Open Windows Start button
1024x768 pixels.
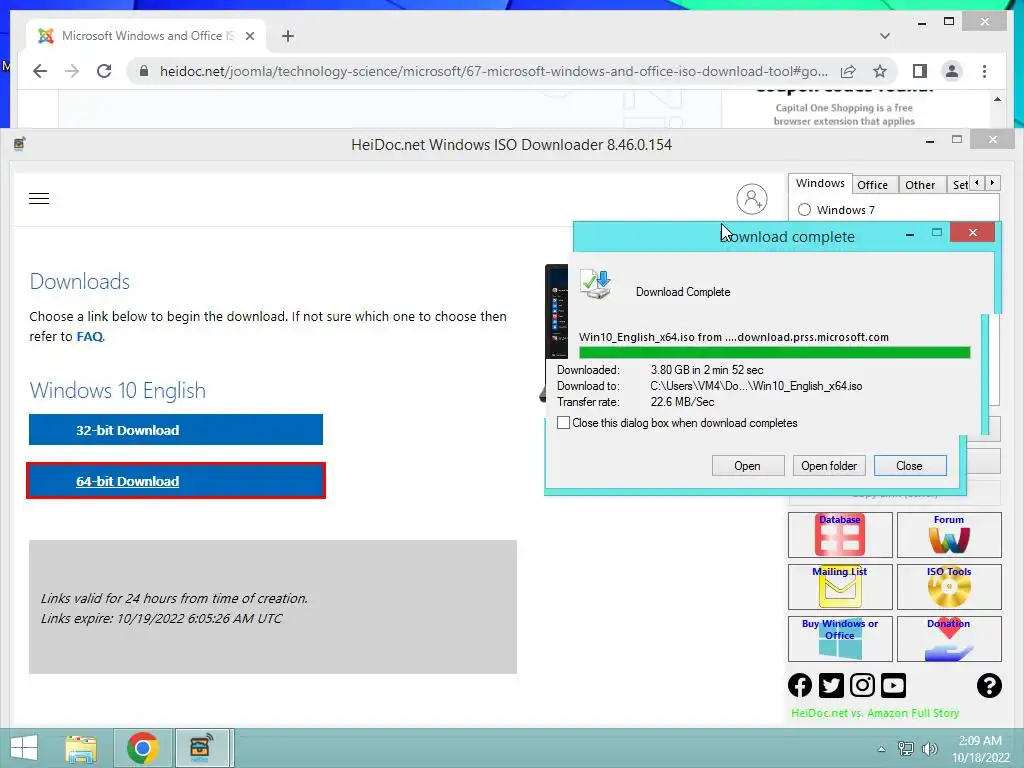pyautogui.click(x=24, y=748)
